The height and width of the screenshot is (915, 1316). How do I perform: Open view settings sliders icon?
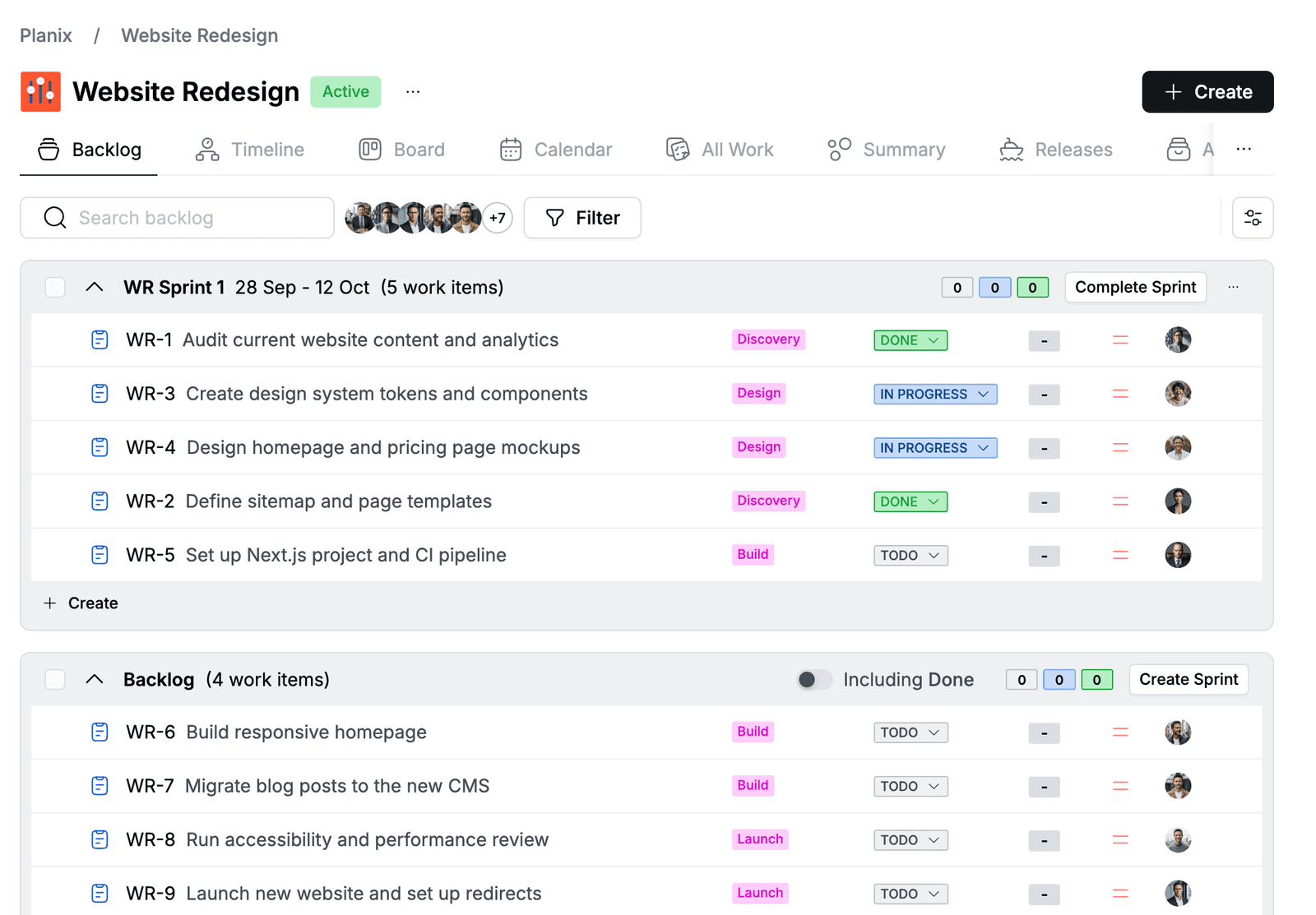coord(1253,218)
